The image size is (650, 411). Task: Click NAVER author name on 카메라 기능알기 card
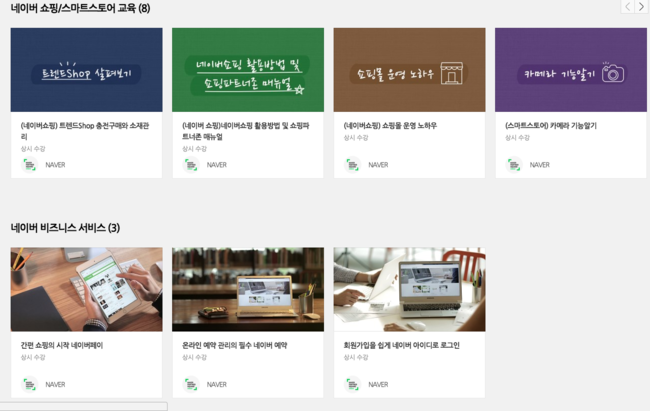pyautogui.click(x=539, y=165)
